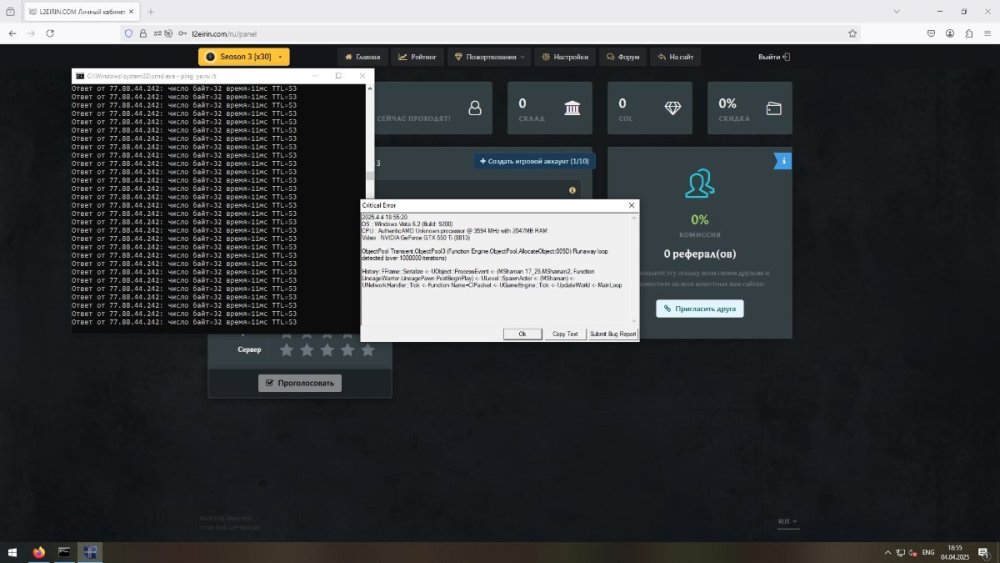Rate the server with the first star
The height and width of the screenshot is (563, 1000).
(286, 350)
